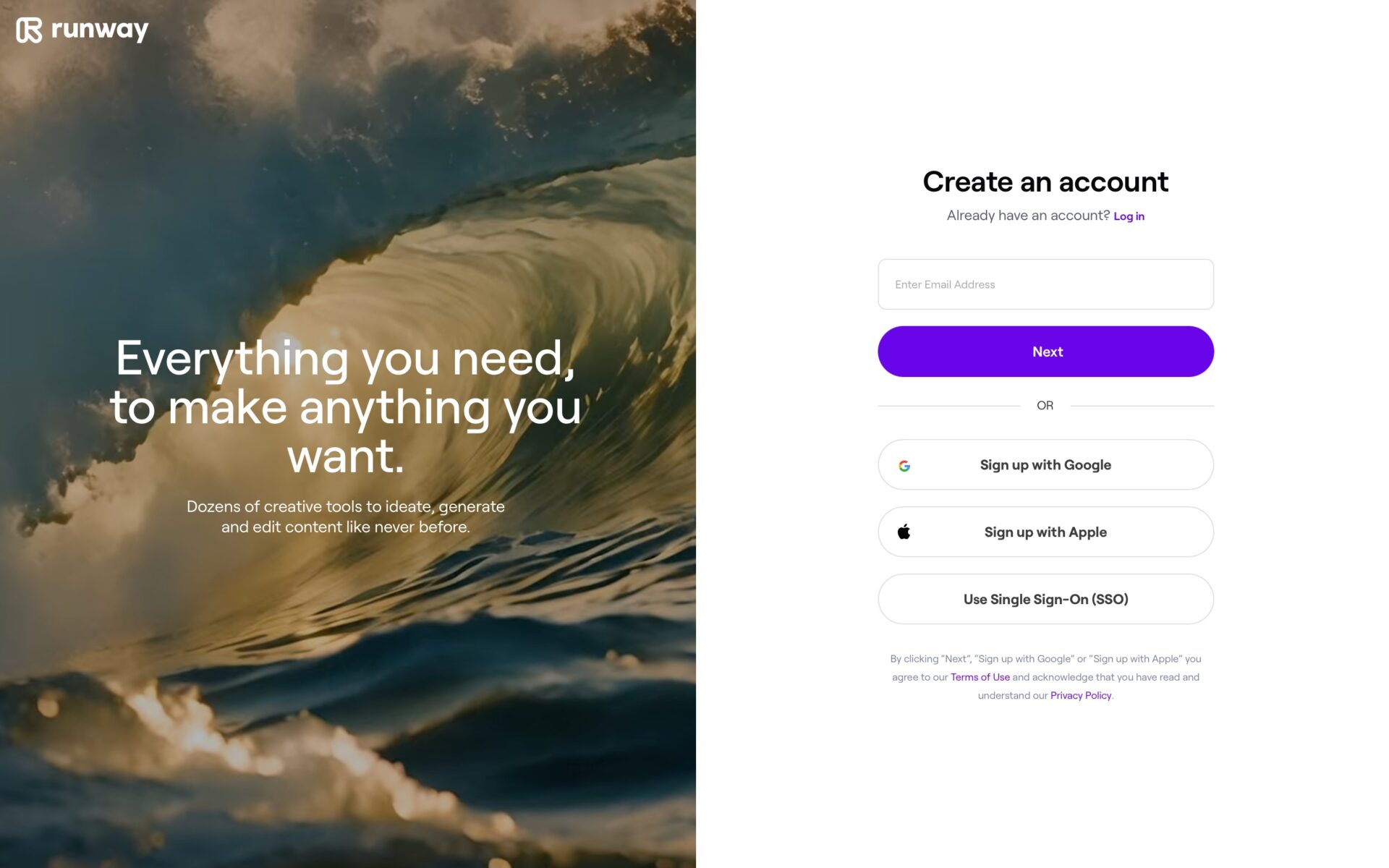Click the runway wordmark text
Screen dimensions: 1389x868
click(100, 30)
